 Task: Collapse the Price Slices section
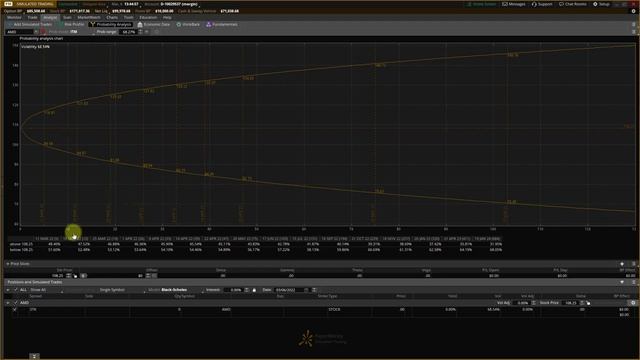(x=8, y=264)
